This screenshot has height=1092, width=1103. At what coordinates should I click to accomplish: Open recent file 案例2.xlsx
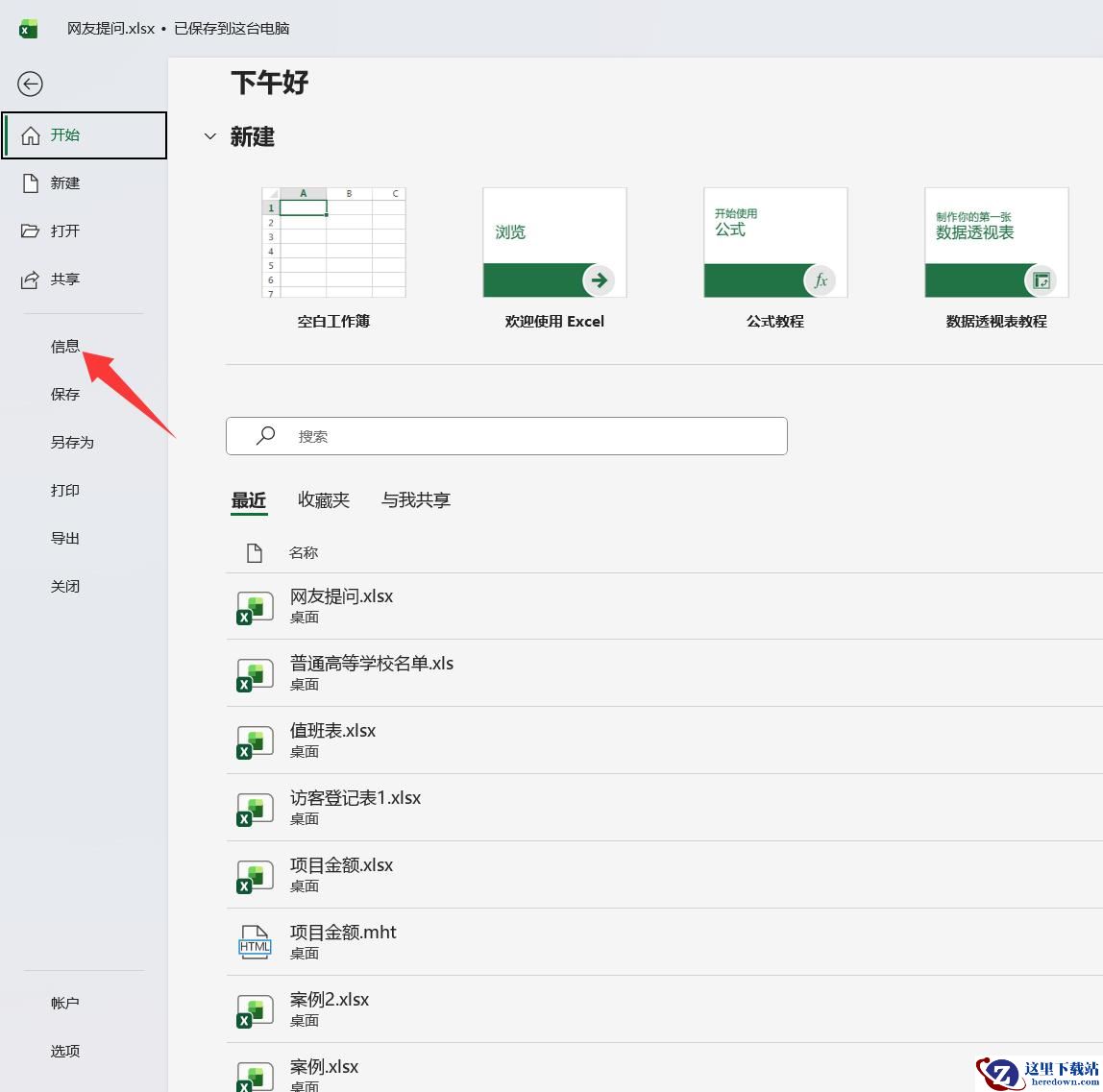(665, 1009)
